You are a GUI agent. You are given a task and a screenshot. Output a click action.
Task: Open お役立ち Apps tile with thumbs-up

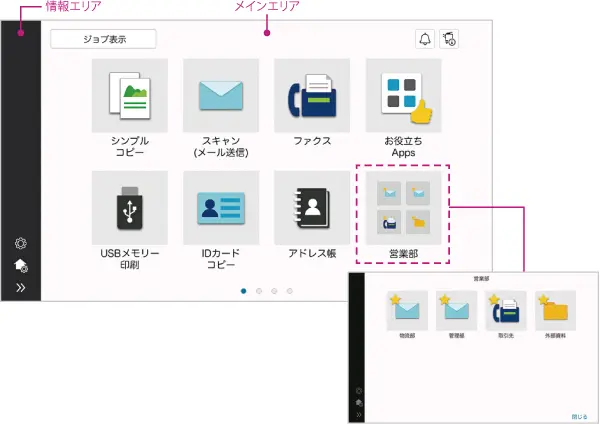click(403, 96)
